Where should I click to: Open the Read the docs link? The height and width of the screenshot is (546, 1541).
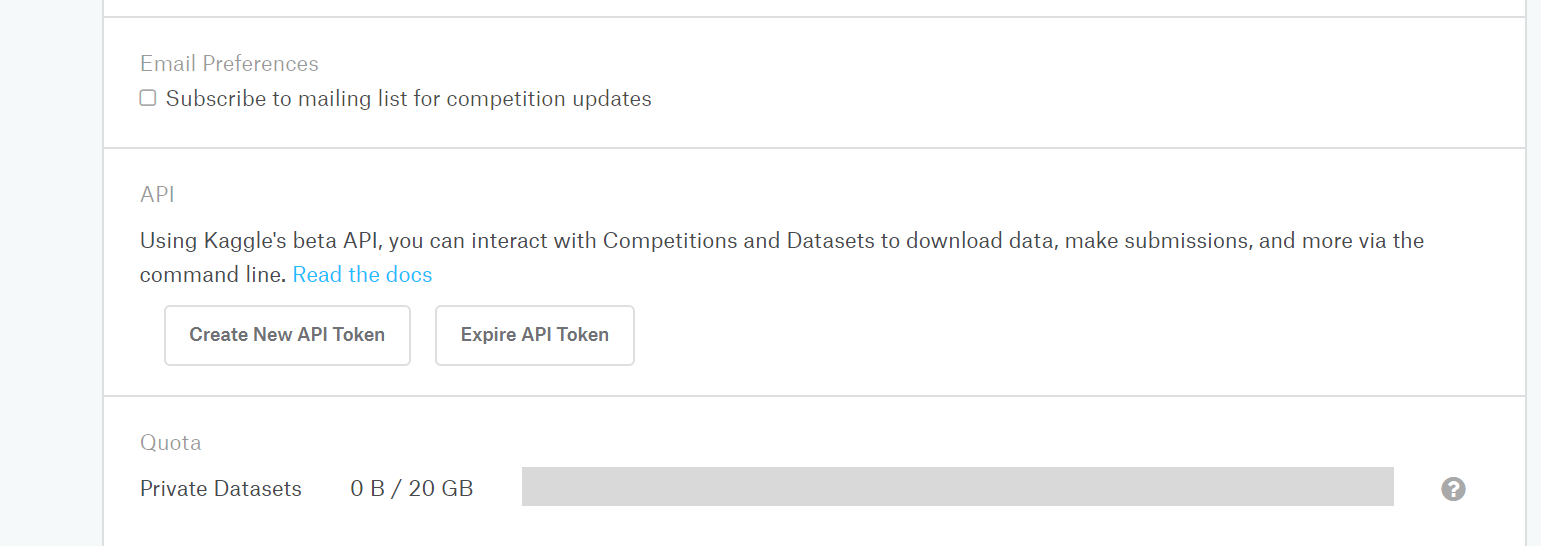point(362,275)
